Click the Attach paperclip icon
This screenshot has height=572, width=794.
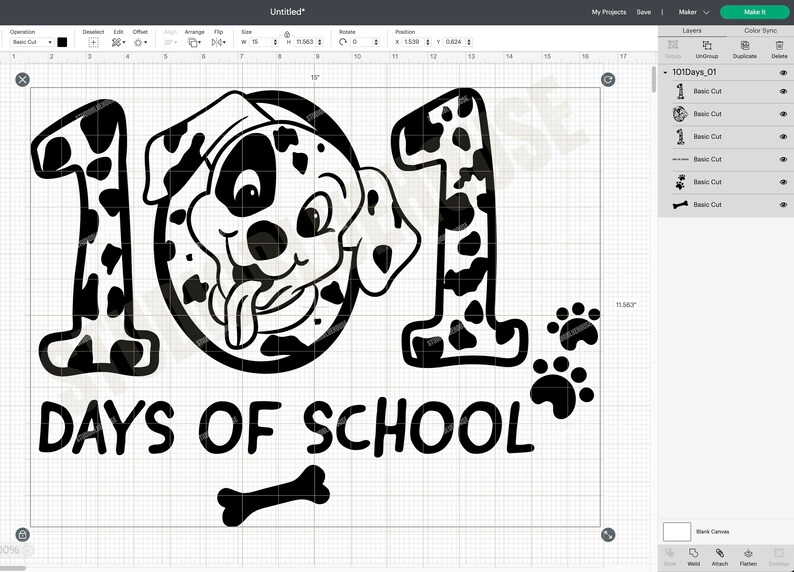coord(720,553)
